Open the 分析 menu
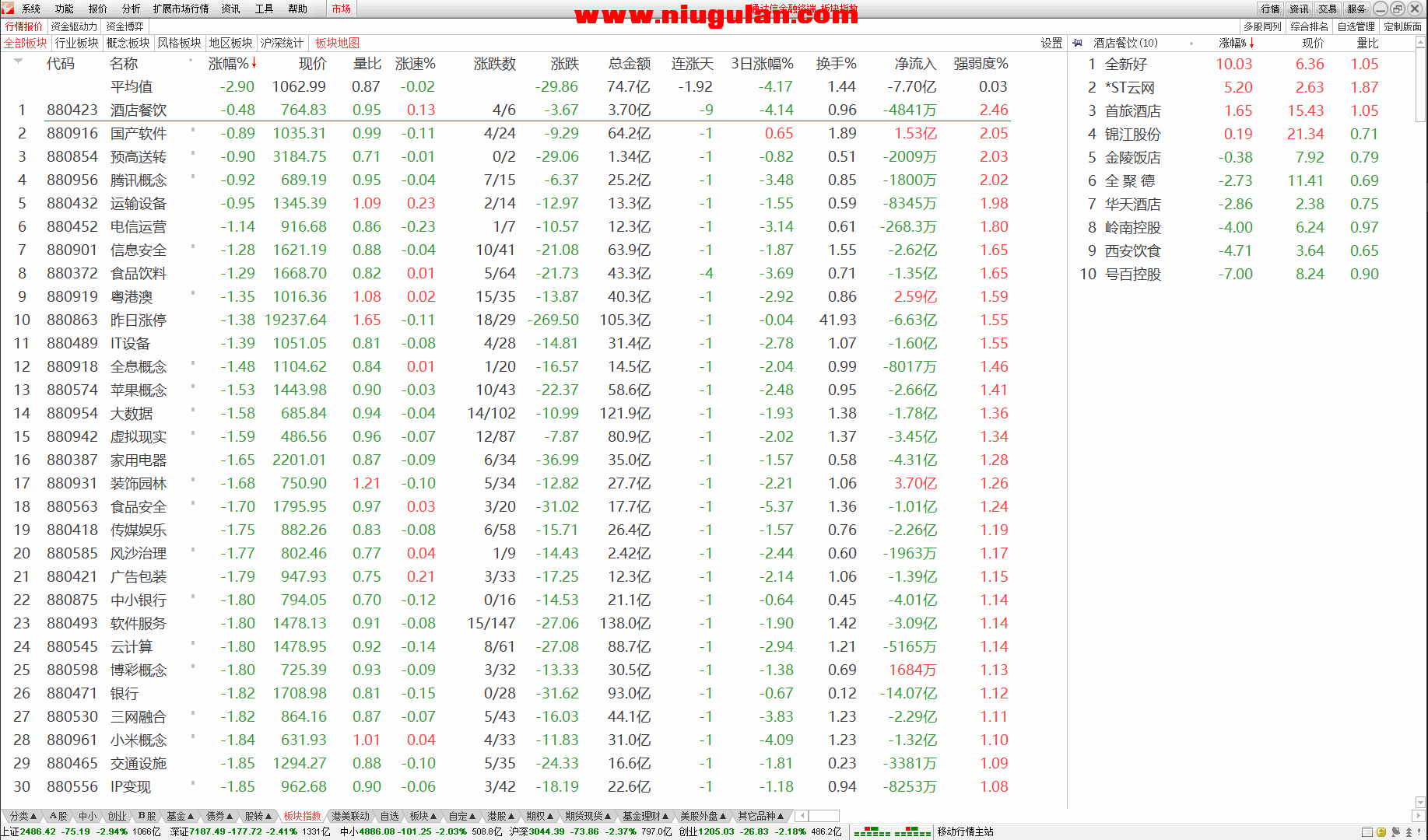 coord(132,9)
